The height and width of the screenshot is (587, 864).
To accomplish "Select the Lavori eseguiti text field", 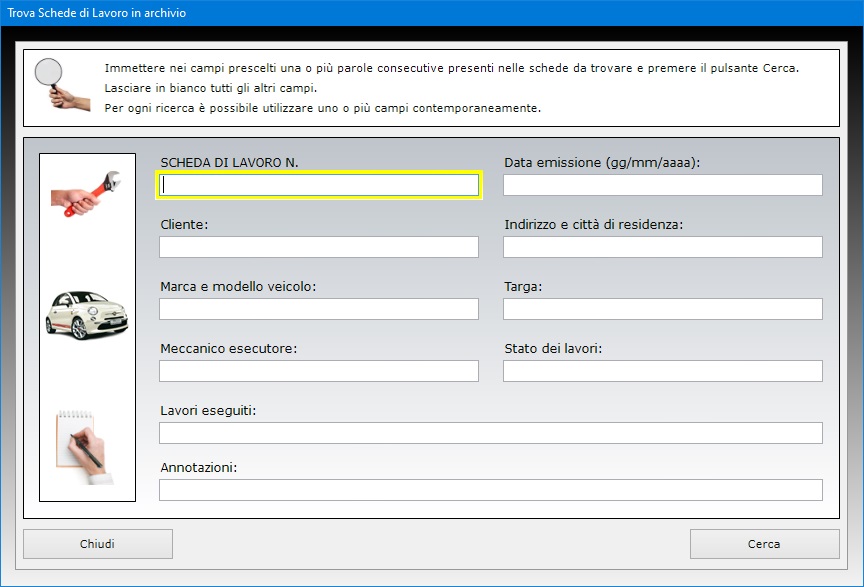I will [491, 433].
